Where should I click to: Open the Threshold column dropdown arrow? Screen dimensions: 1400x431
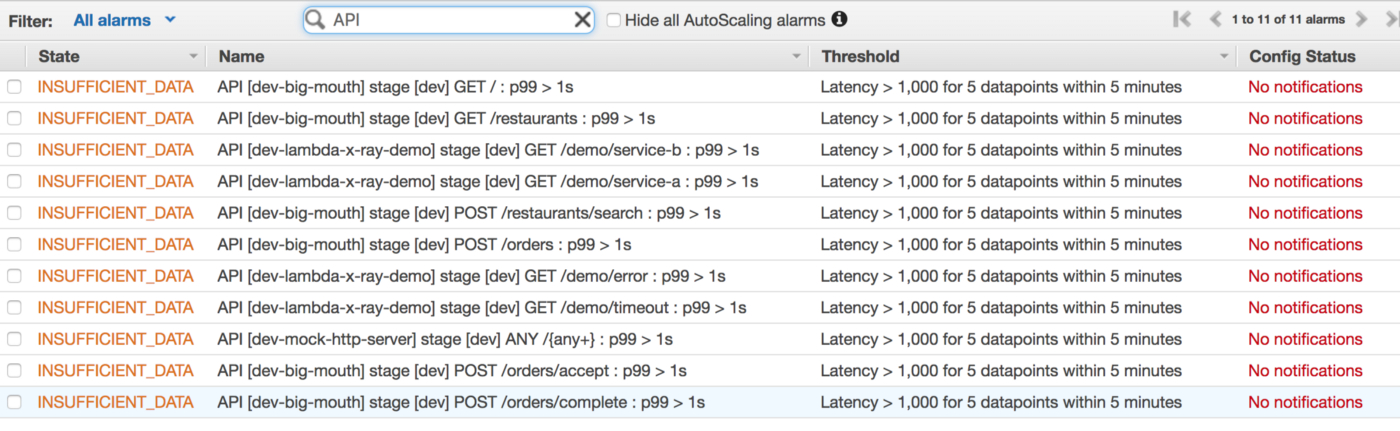pyautogui.click(x=1224, y=57)
